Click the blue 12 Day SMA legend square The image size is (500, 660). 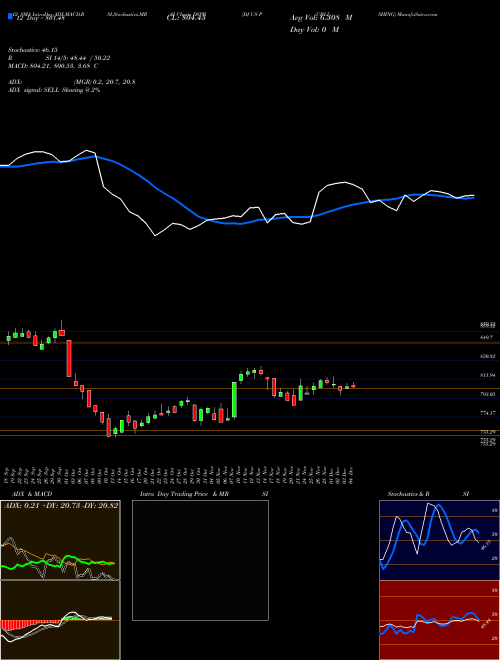(x=10, y=17)
